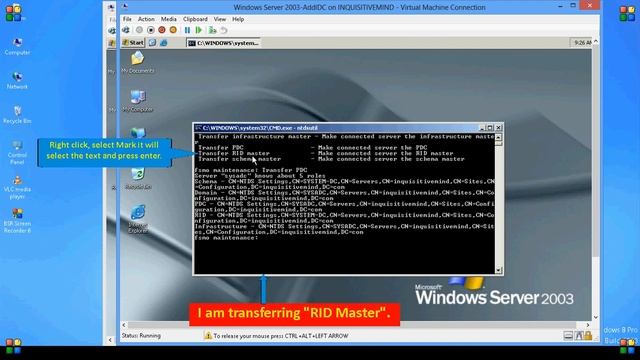Close the CMD.exe ntdsutil window
The image size is (640, 360).
pos(498,128)
